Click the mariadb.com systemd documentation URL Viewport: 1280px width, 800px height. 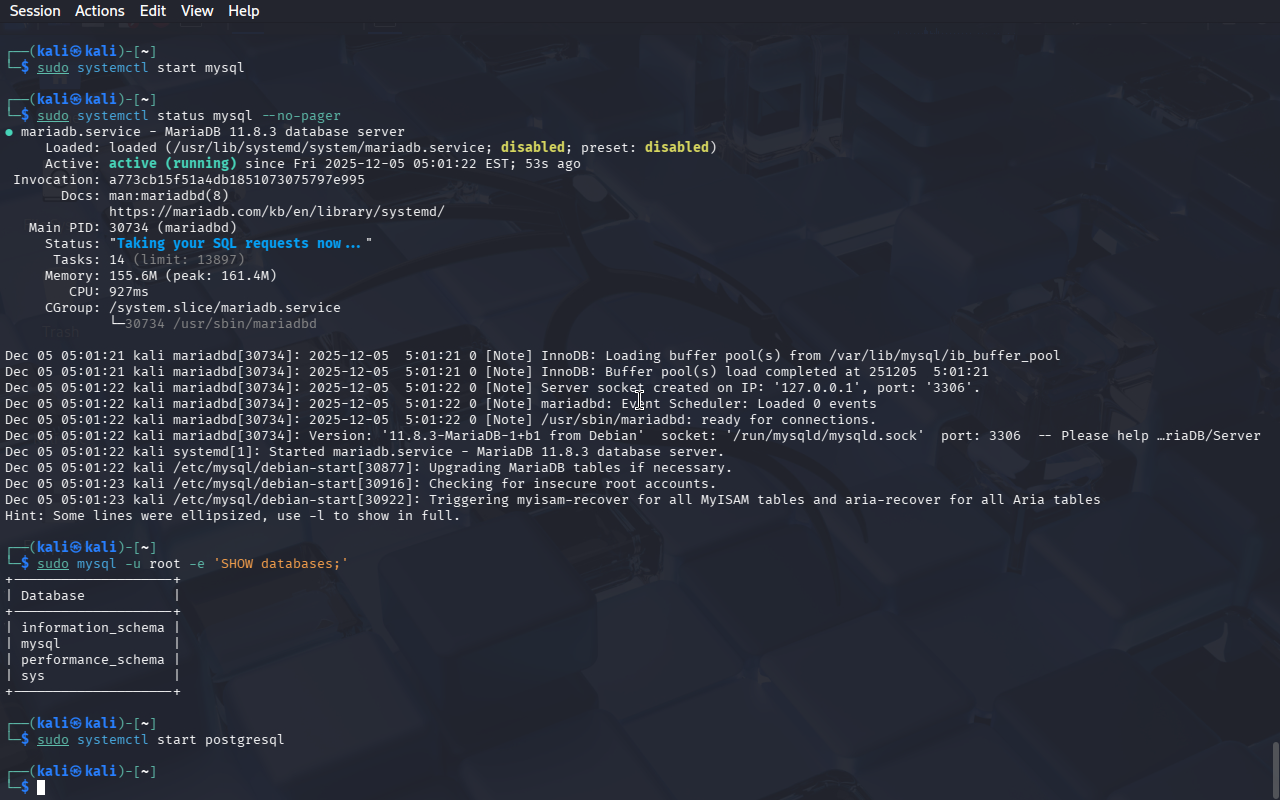(276, 212)
